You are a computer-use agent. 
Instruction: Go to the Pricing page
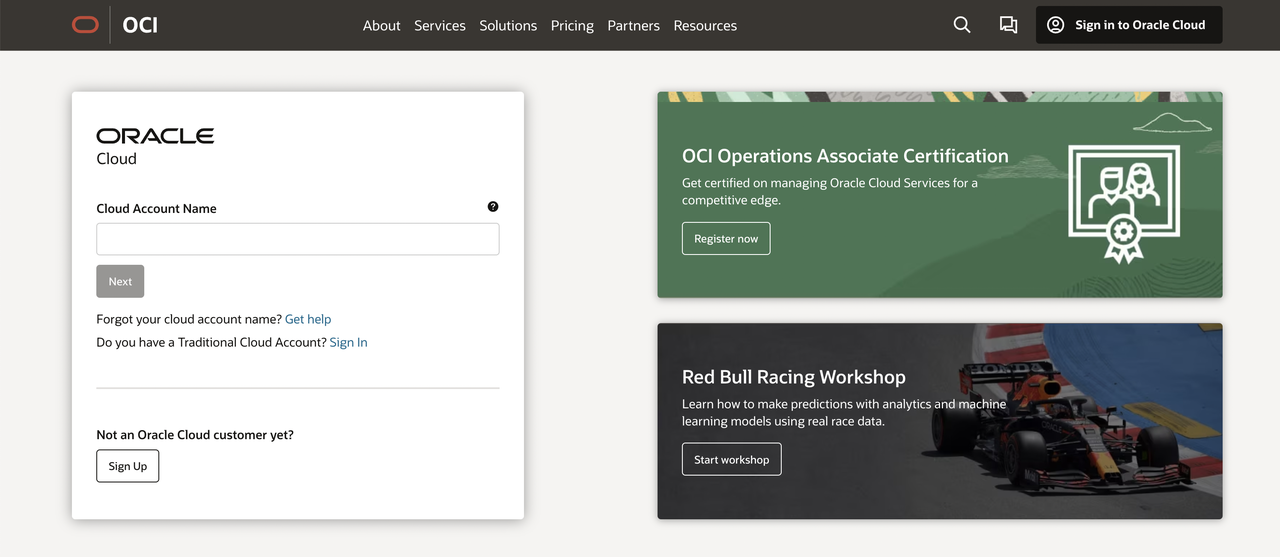tap(572, 26)
